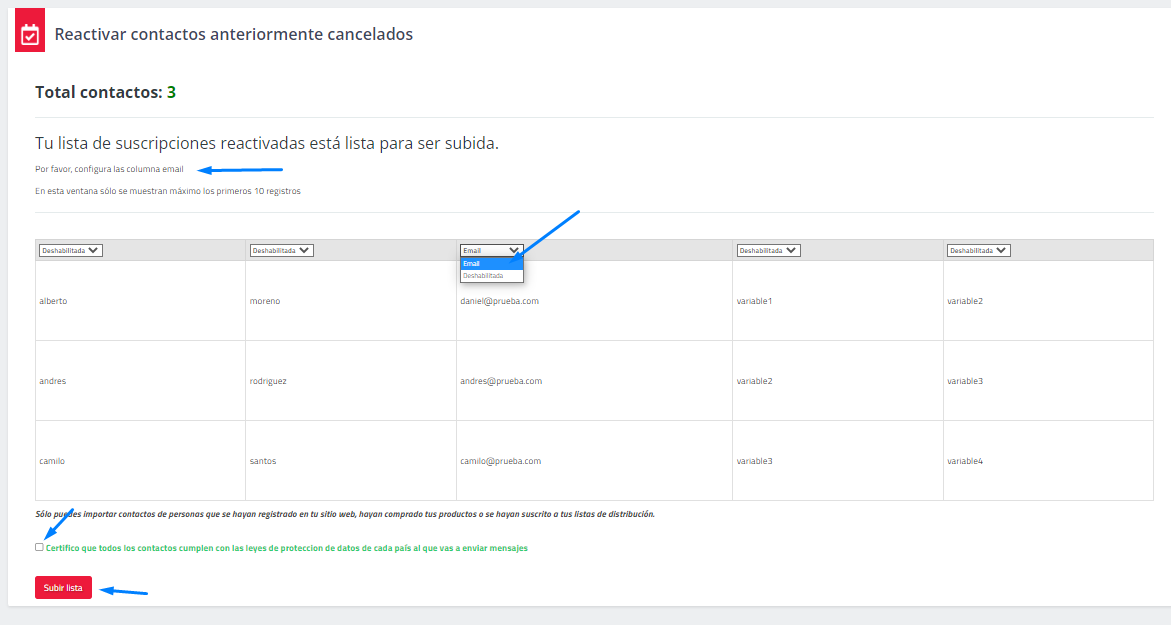Viewport: 1171px width, 625px height.
Task: Click the Reactivar contactos anteriormente cancelados heading
Action: coord(233,34)
